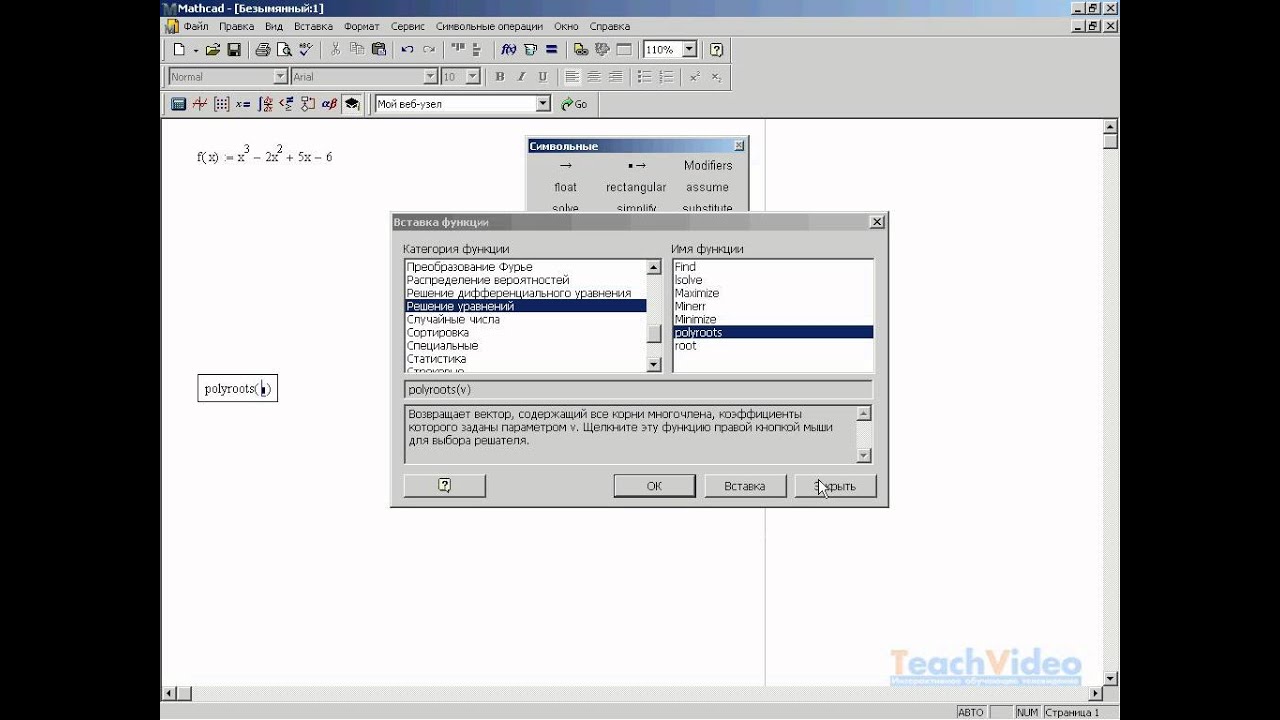1280x720 pixels.
Task: Open the Правка menu
Action: [236, 26]
